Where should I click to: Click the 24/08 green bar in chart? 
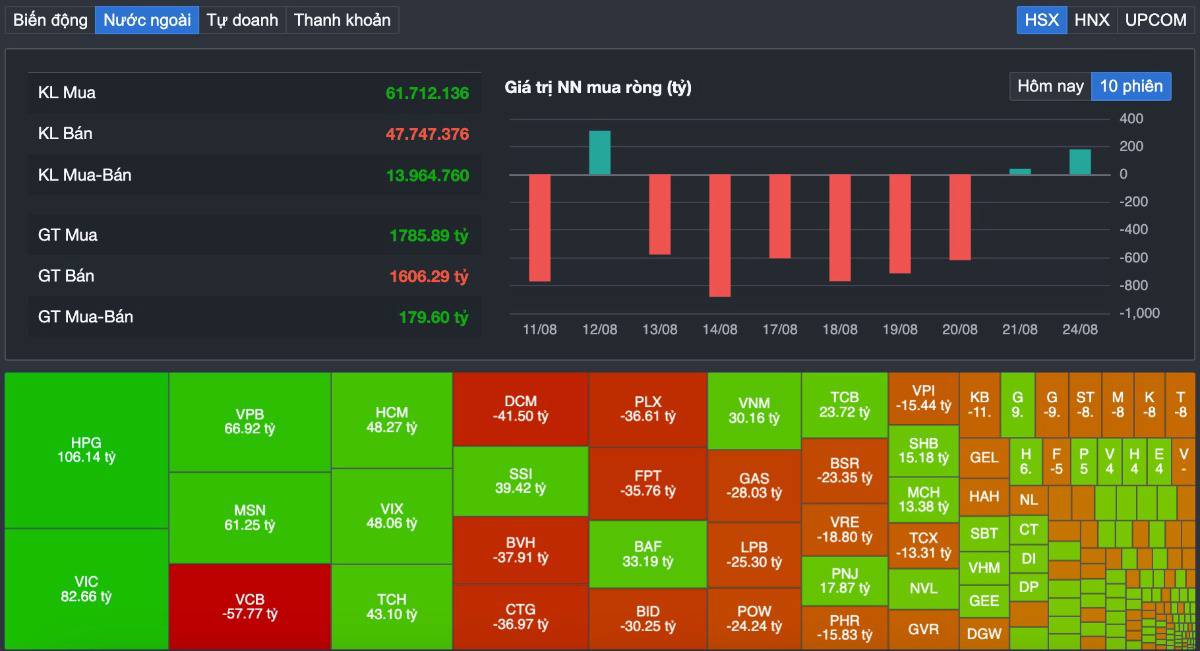coord(1080,162)
